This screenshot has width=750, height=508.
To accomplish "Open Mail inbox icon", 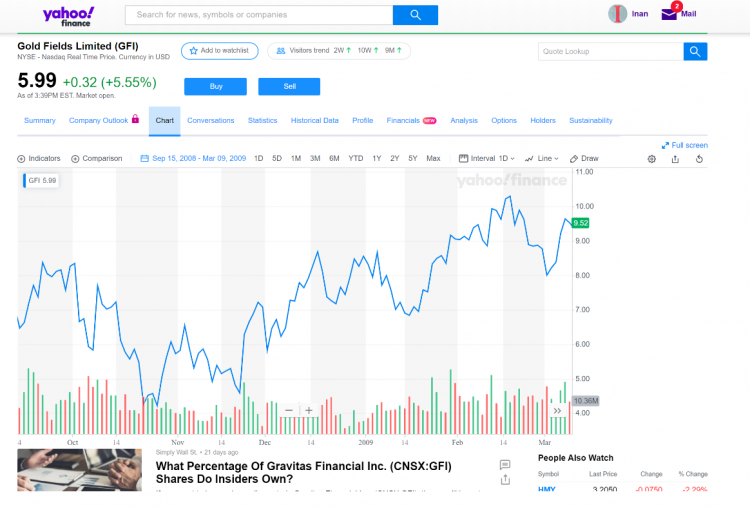I will [669, 13].
